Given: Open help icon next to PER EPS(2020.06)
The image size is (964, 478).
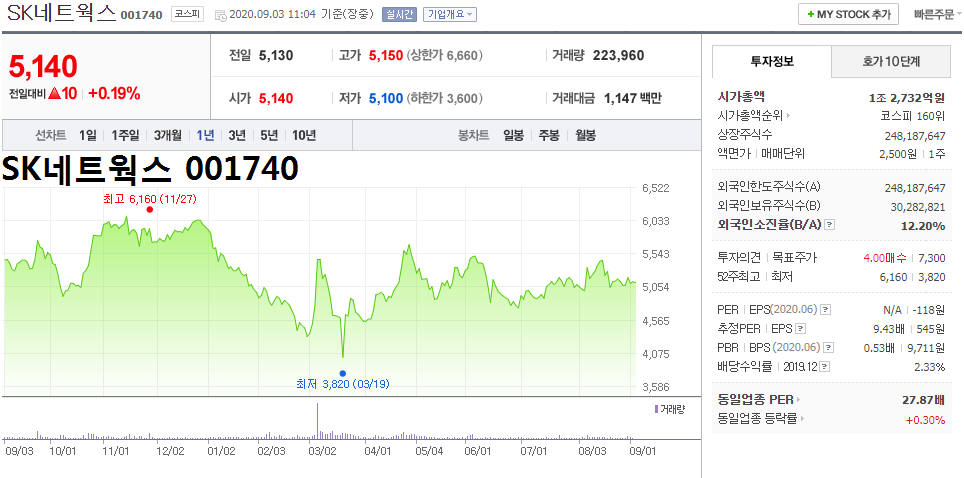Looking at the screenshot, I should coord(826,309).
